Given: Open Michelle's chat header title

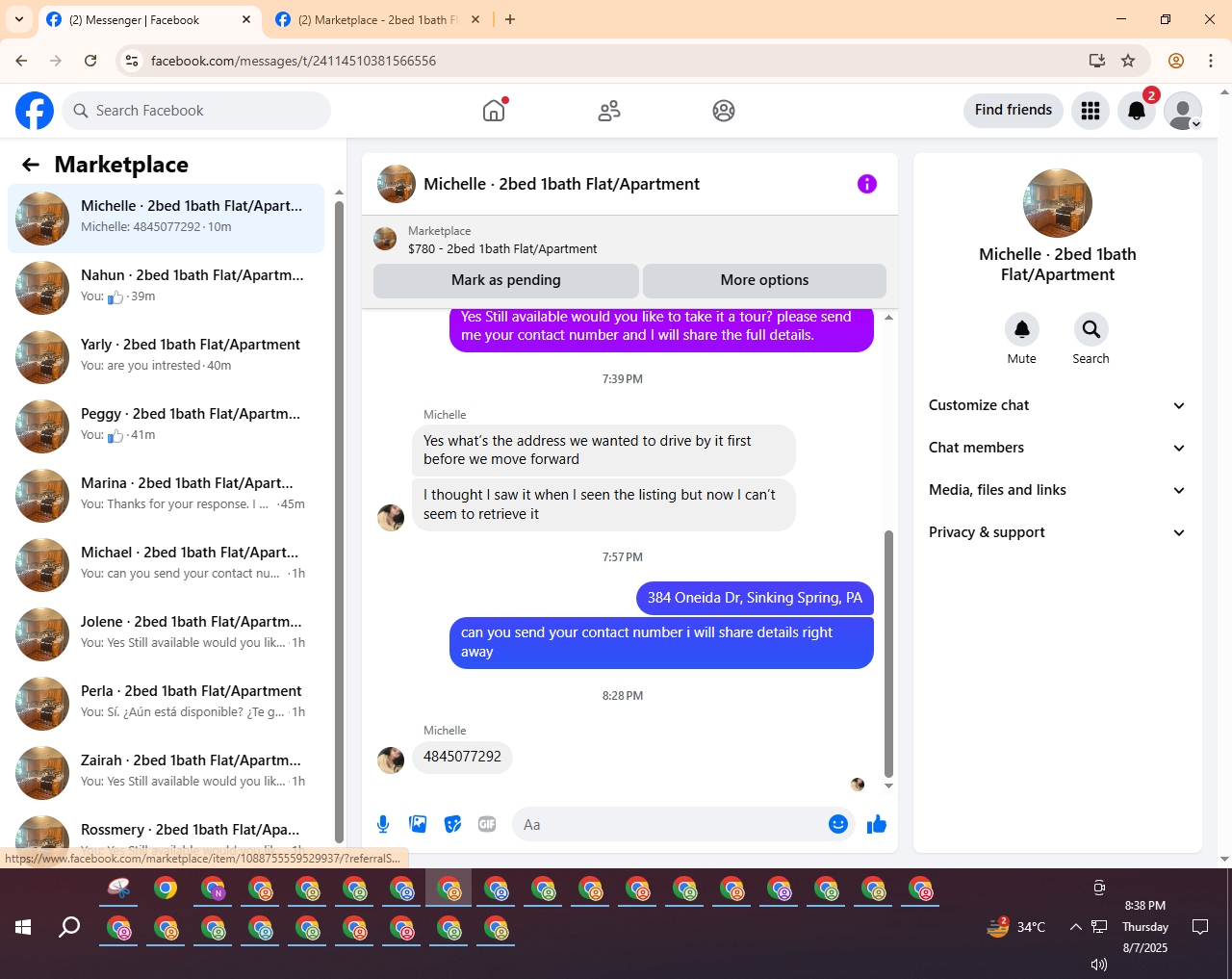Looking at the screenshot, I should point(561,184).
